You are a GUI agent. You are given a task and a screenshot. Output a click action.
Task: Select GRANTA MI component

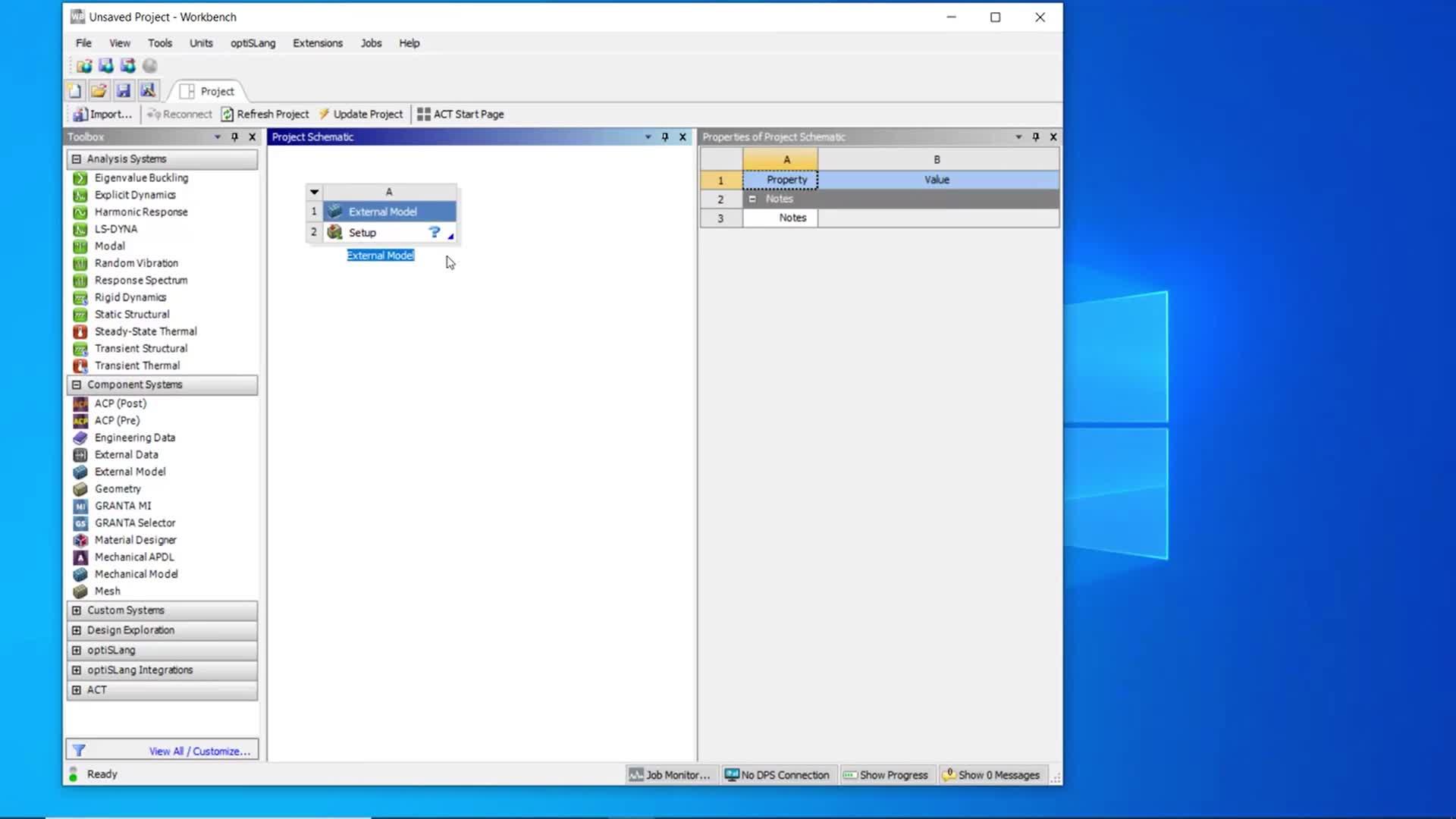point(122,506)
